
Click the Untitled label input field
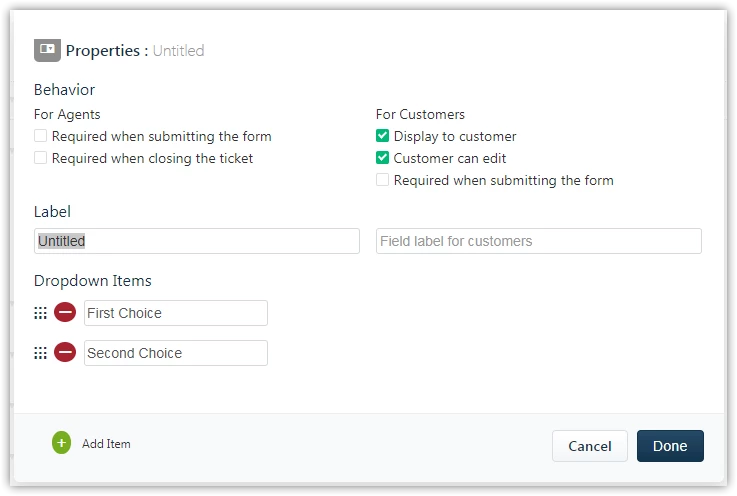(x=197, y=241)
